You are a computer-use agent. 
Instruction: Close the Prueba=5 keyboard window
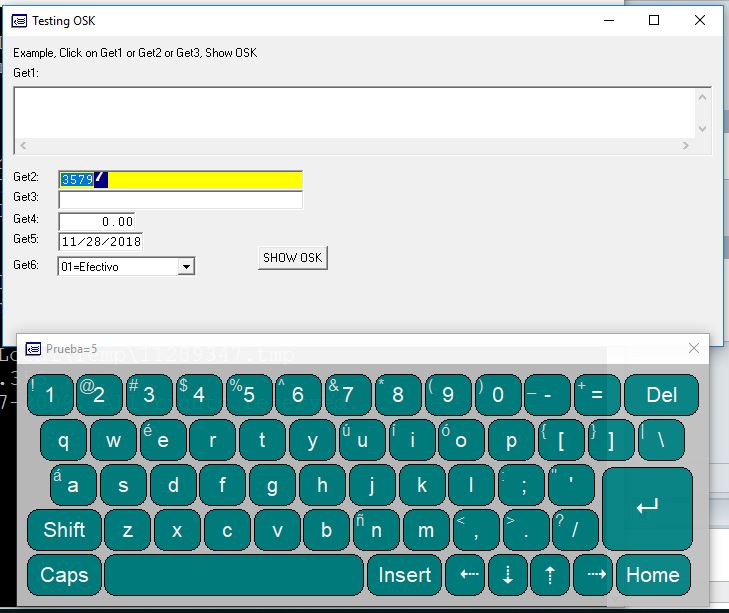click(x=694, y=348)
